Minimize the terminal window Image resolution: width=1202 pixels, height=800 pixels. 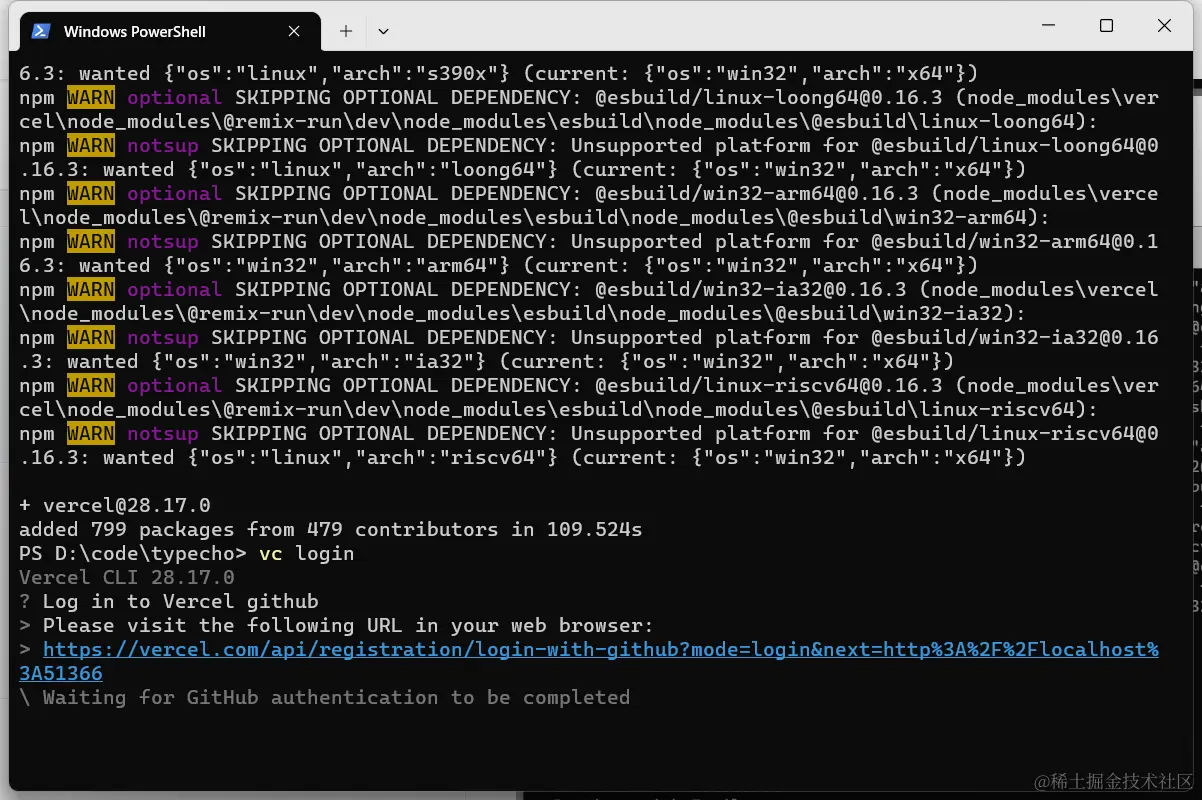[x=1048, y=26]
